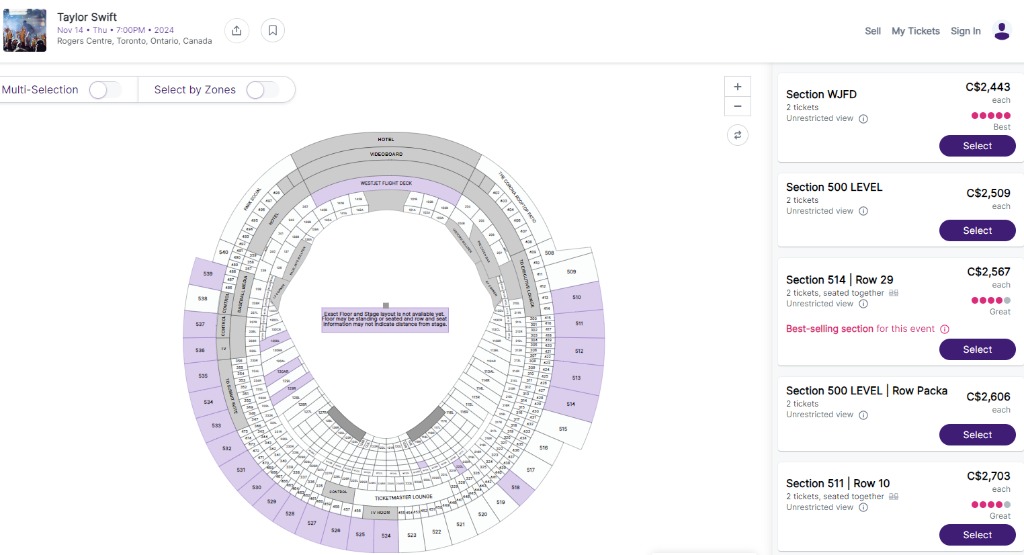Screen dimensions: 1024x555
Task: Select Section 514 Row 29 tickets
Action: click(x=977, y=350)
